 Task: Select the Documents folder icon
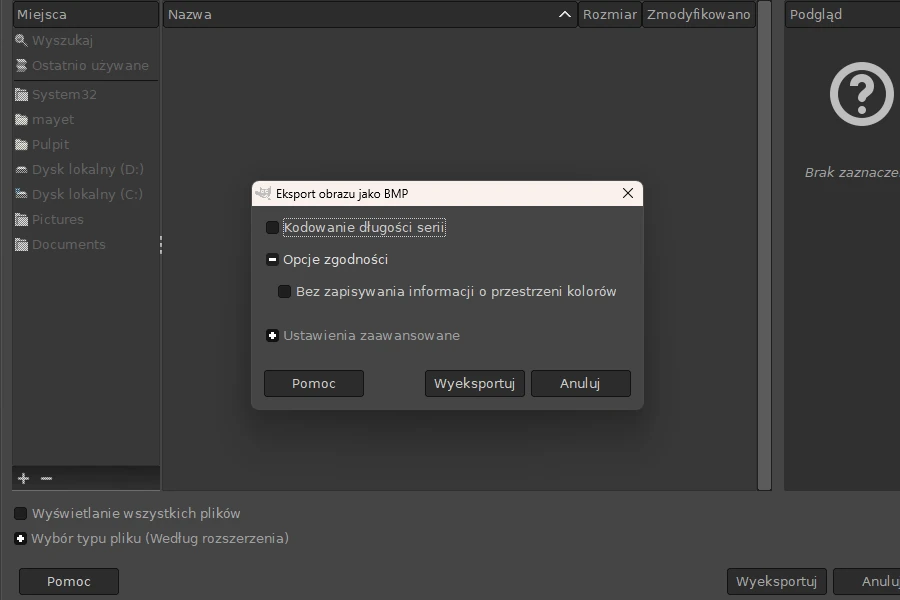(x=21, y=245)
